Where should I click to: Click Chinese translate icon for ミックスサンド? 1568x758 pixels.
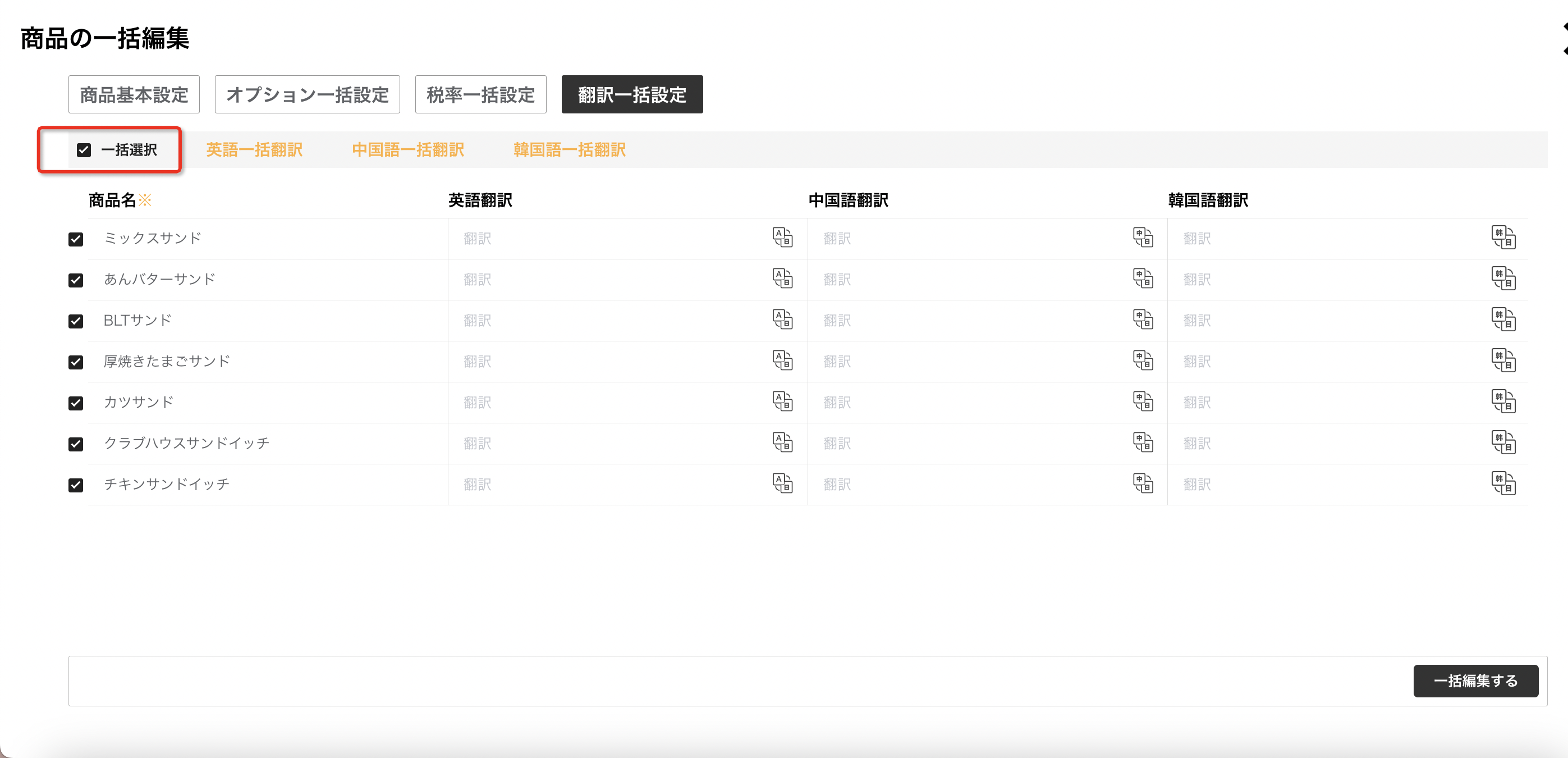click(x=1143, y=238)
